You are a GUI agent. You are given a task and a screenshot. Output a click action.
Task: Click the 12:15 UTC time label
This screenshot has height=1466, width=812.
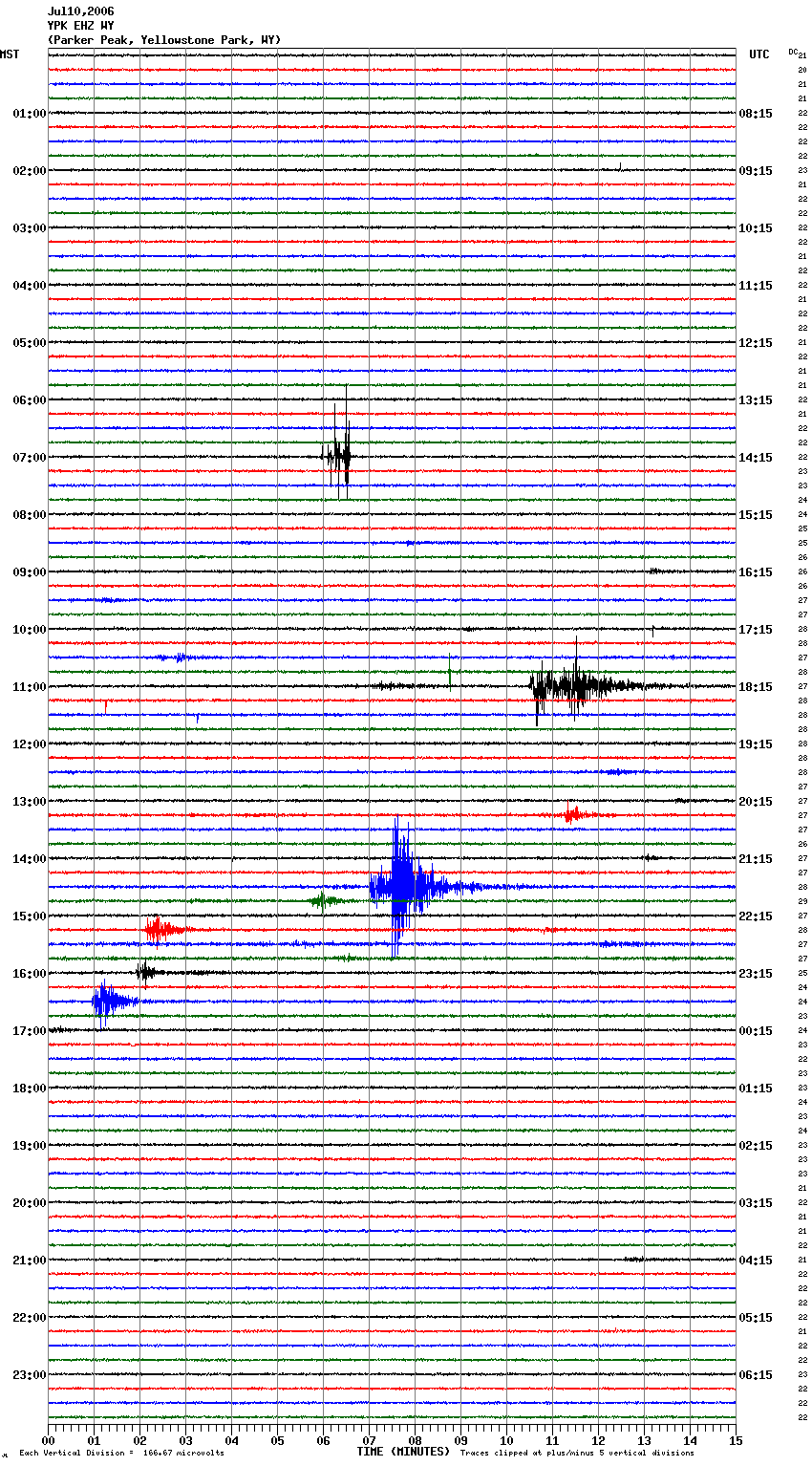click(756, 343)
